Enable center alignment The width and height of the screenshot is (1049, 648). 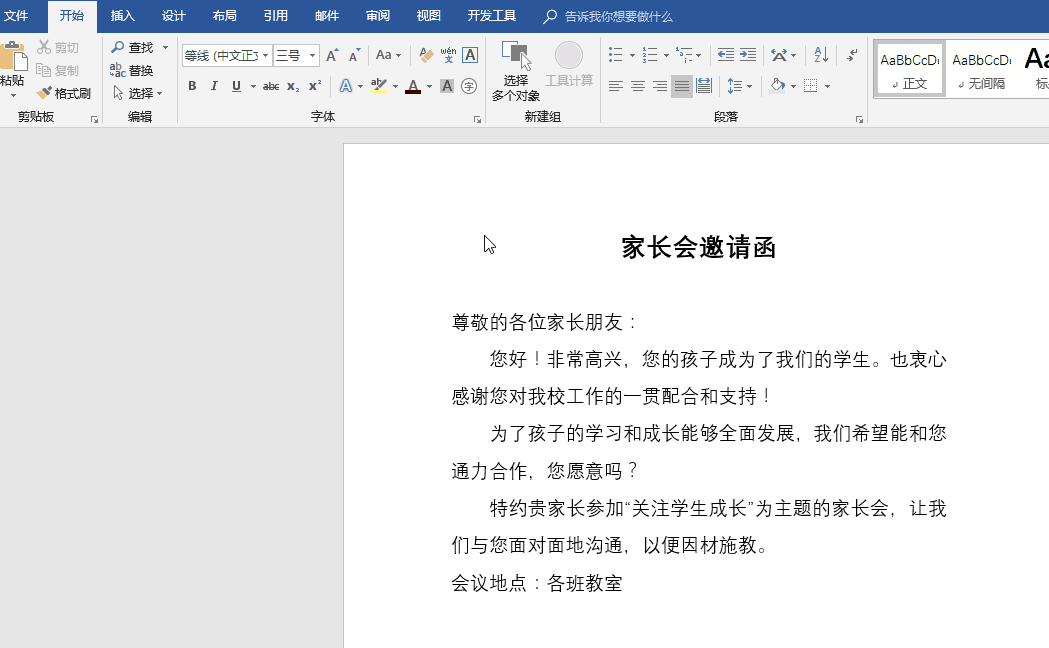coord(637,85)
